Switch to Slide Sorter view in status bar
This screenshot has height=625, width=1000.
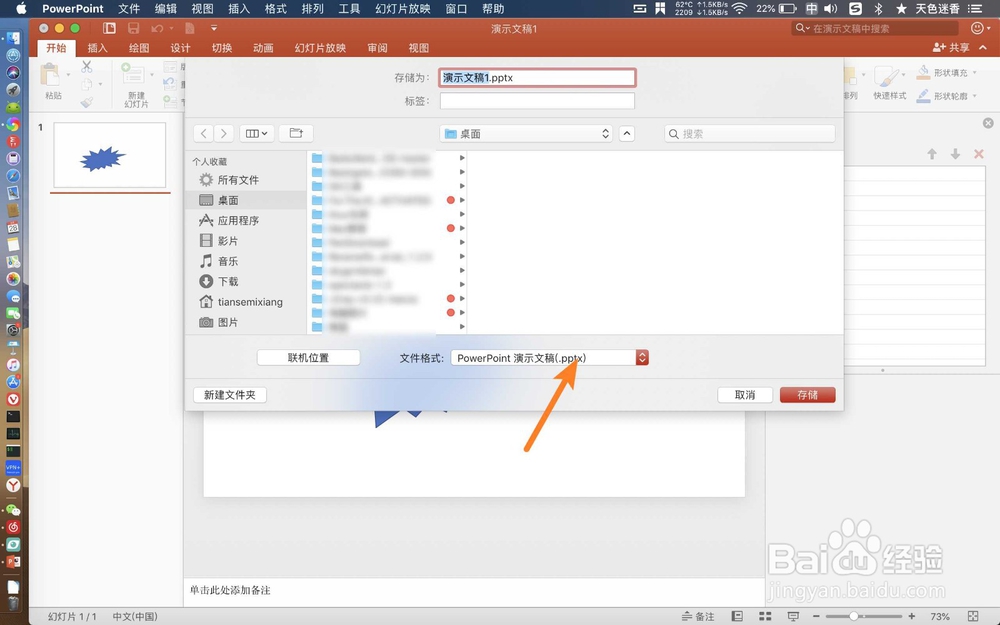(765, 616)
